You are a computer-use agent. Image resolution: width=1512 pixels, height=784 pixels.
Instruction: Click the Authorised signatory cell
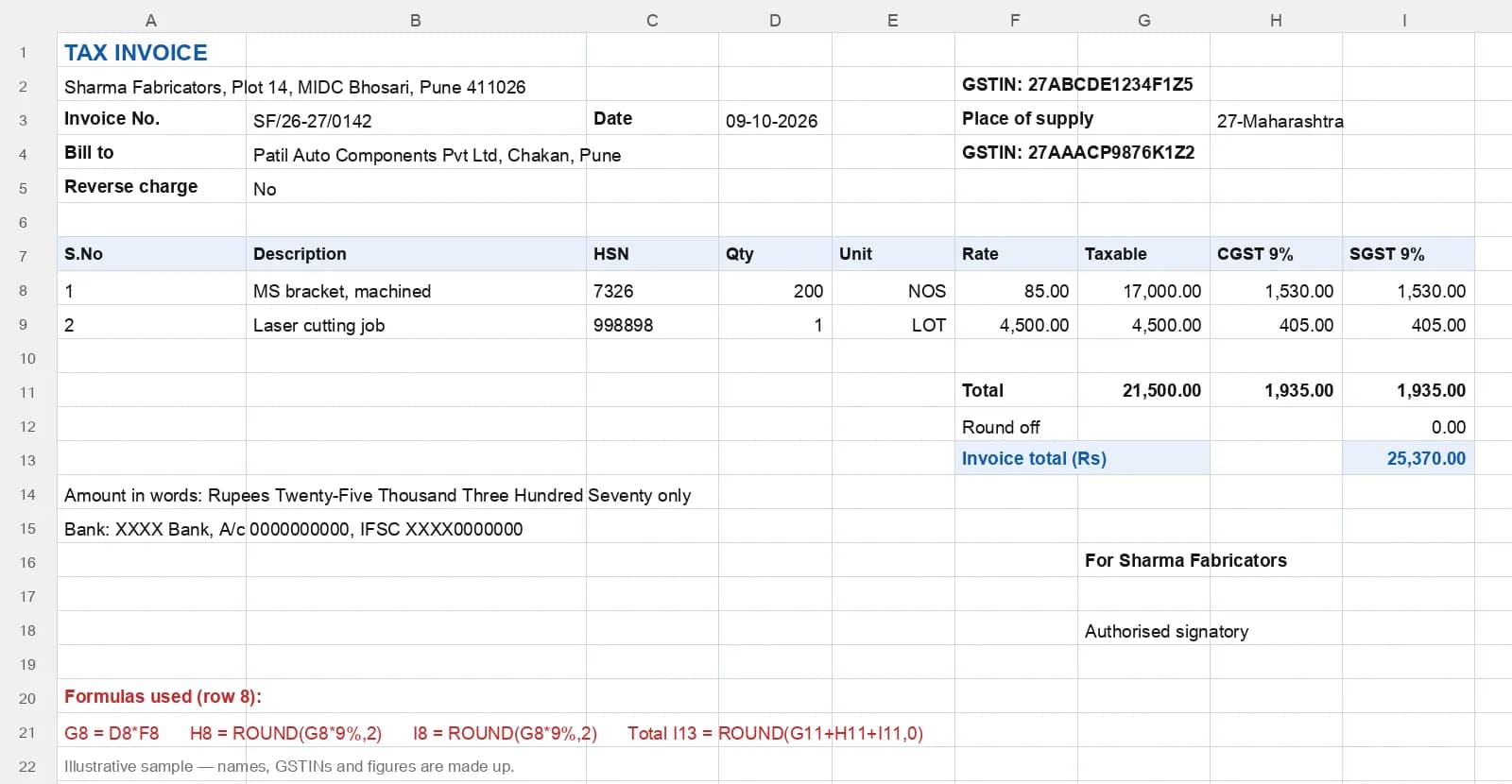(x=1166, y=631)
